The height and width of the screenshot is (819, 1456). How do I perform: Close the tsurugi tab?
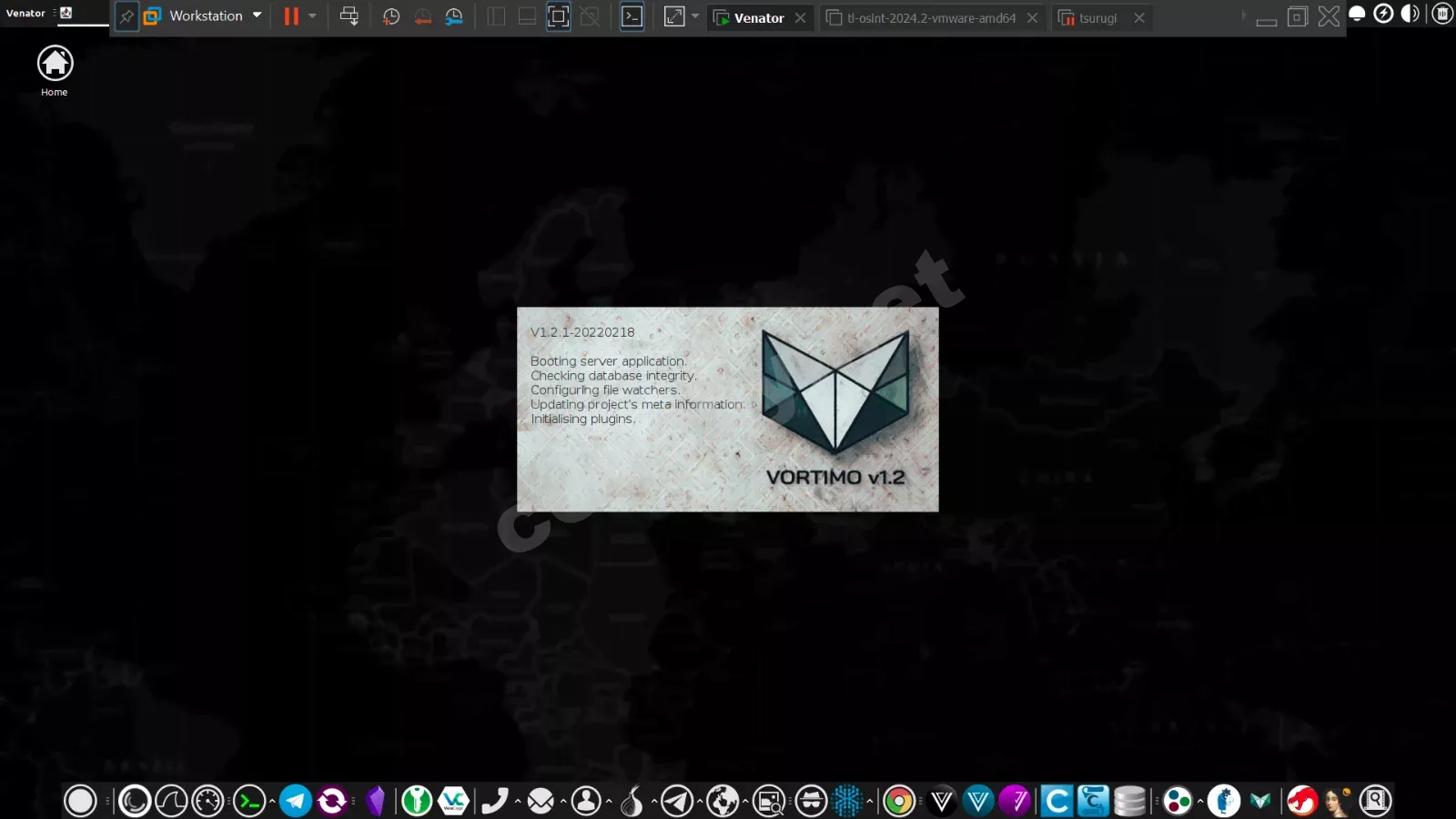coord(1139,17)
